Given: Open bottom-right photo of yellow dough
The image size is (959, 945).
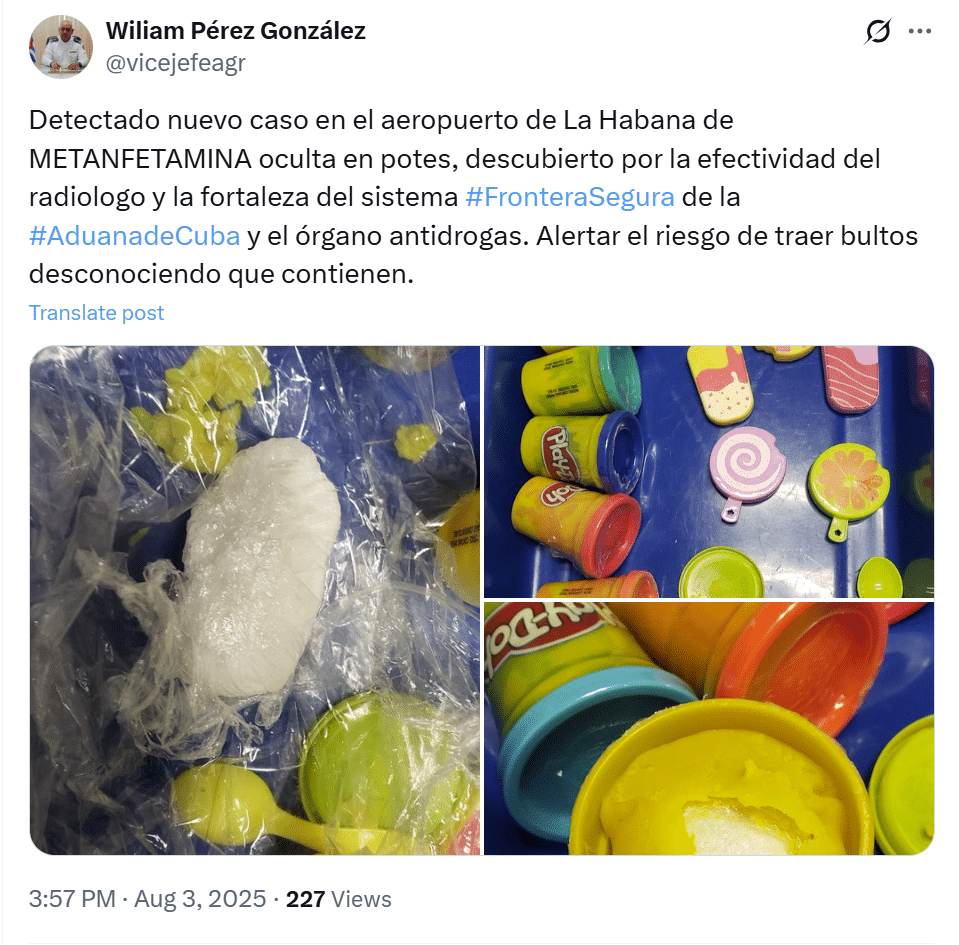Looking at the screenshot, I should (x=709, y=728).
